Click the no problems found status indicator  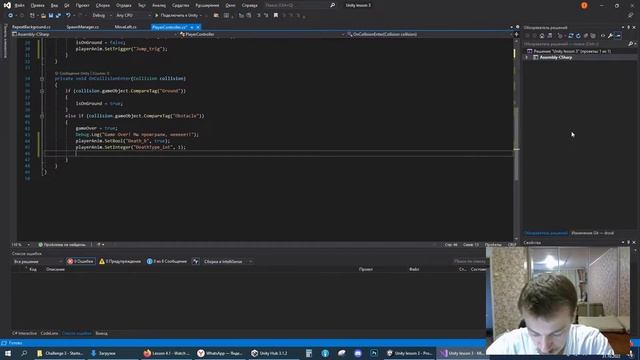[x=62, y=245]
